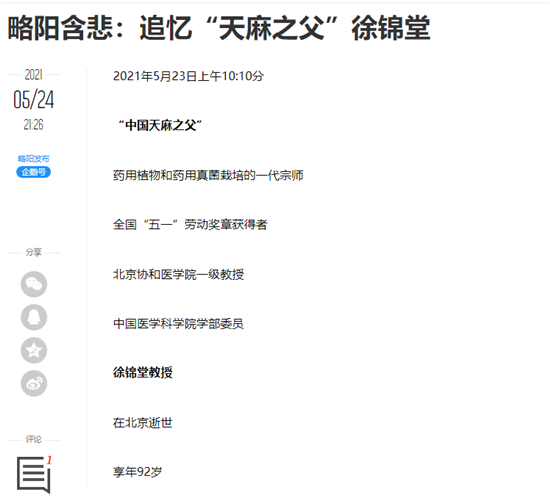Open the comments speech-bubble icon

33,475
